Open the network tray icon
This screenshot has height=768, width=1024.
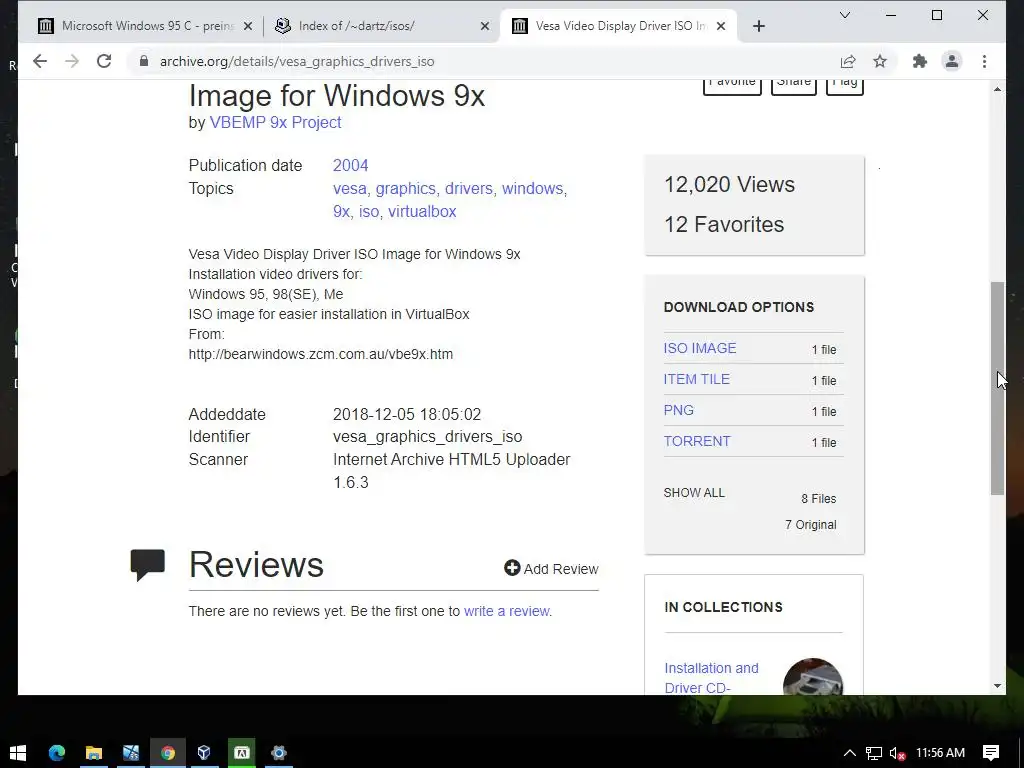pos(874,753)
